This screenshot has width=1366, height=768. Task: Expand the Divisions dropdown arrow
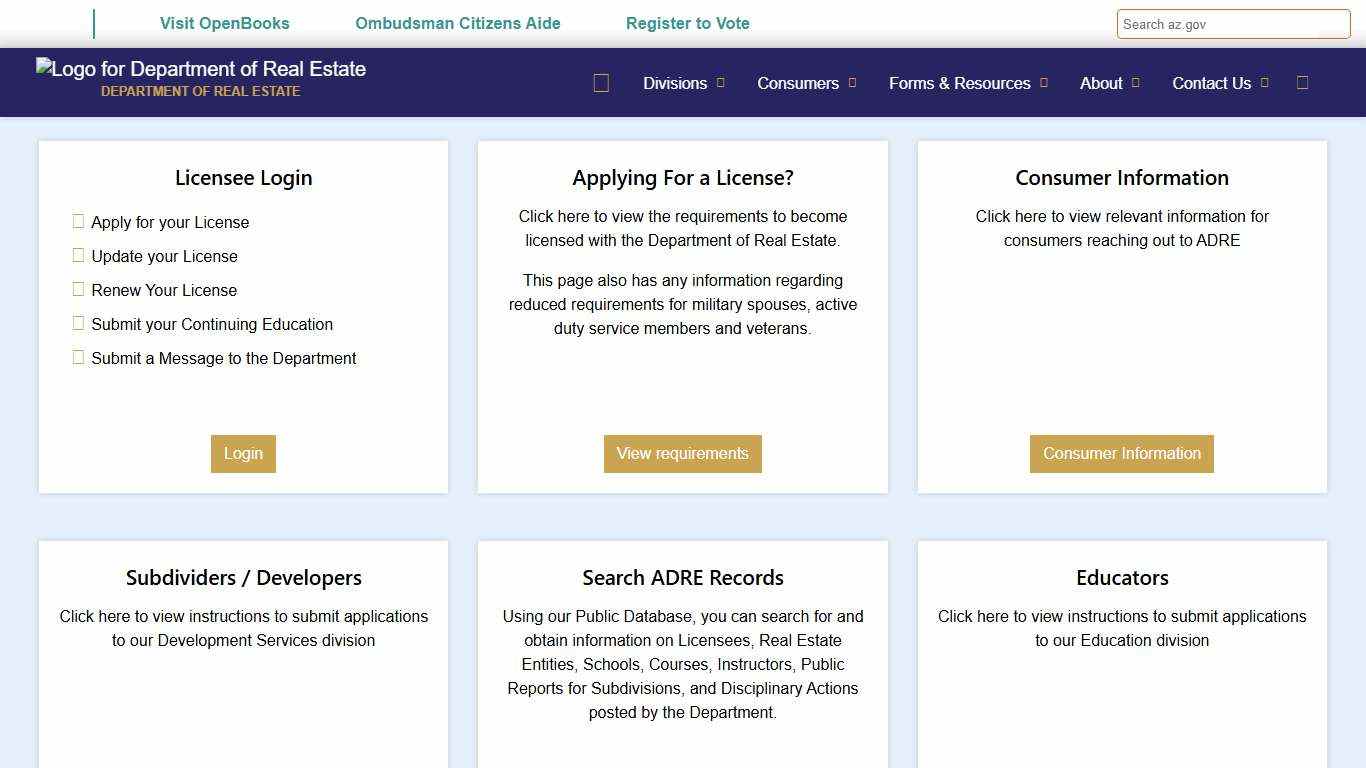[x=720, y=83]
